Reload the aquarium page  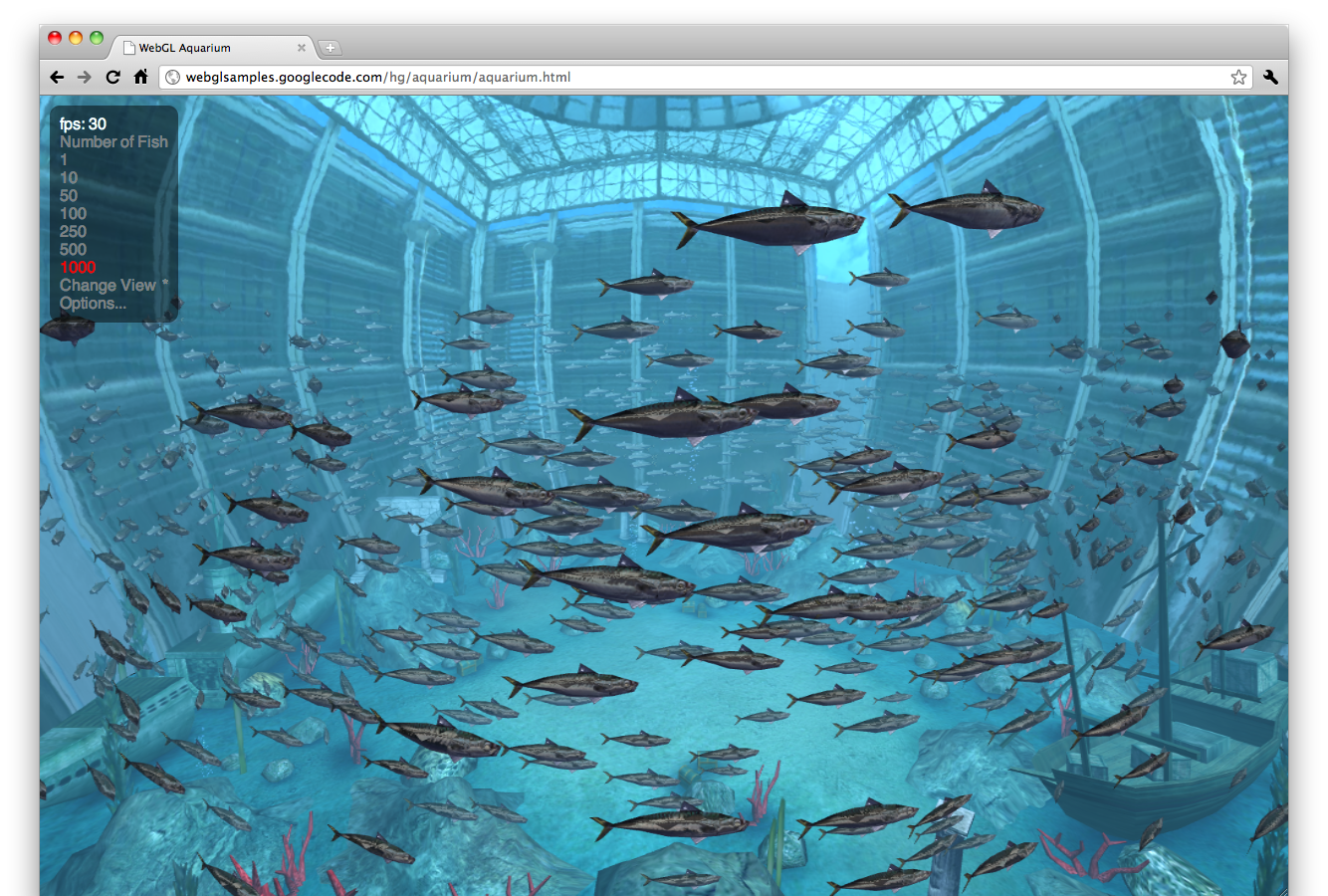[x=112, y=77]
